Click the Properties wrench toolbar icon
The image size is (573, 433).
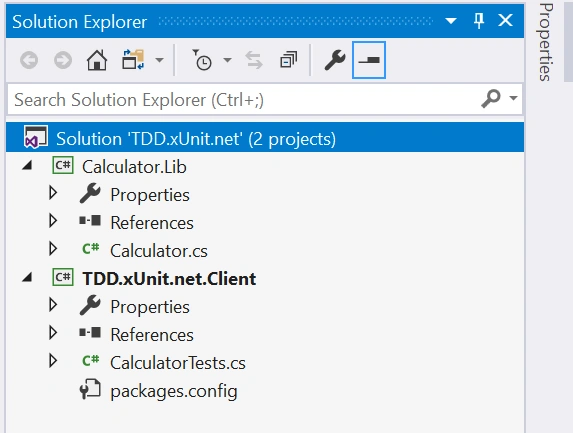(335, 60)
